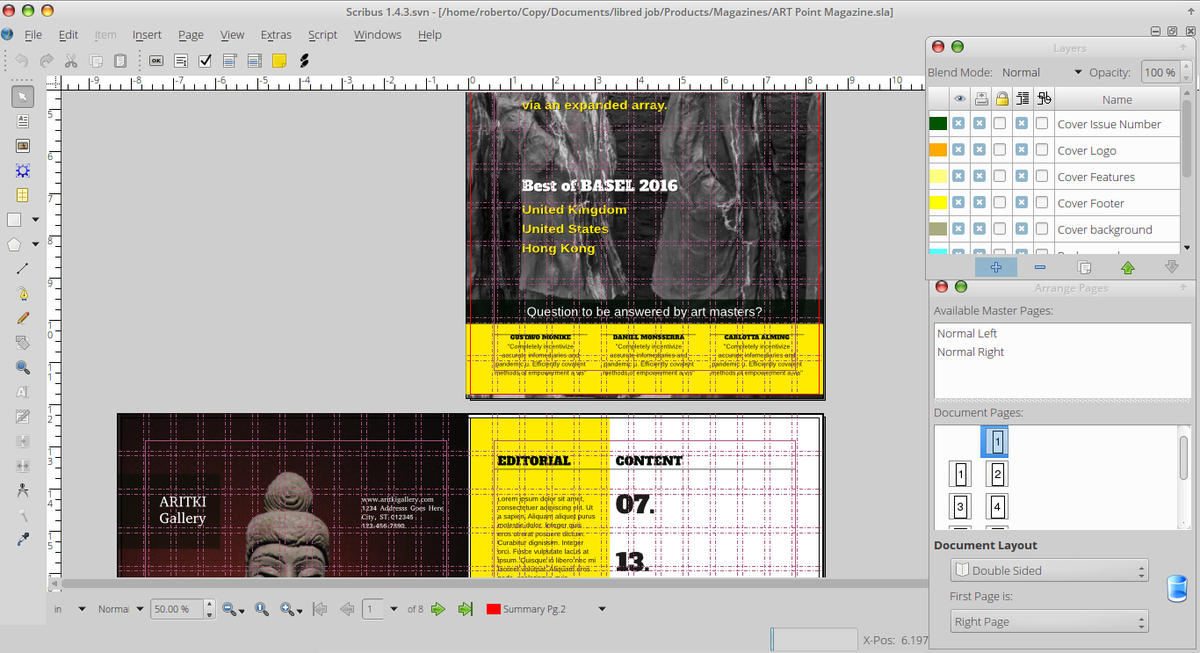The height and width of the screenshot is (653, 1200).
Task: Toggle visibility of Cover Features layer
Action: (958, 177)
